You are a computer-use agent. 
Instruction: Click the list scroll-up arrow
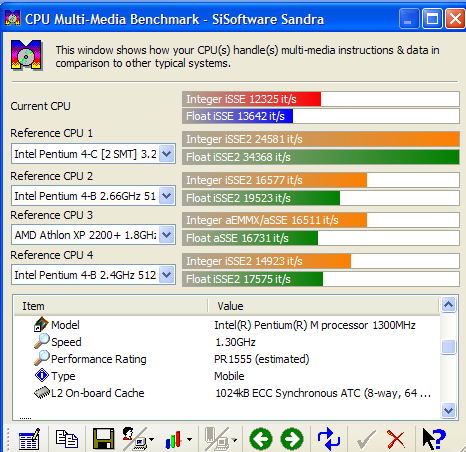tap(448, 304)
